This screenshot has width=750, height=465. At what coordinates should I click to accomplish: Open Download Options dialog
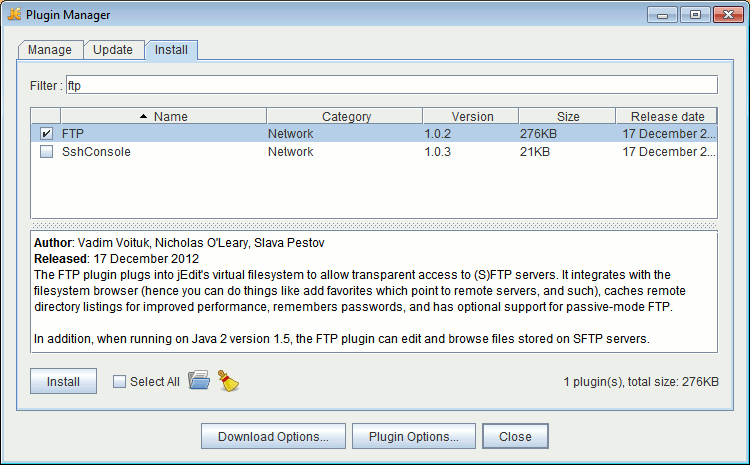(x=273, y=436)
